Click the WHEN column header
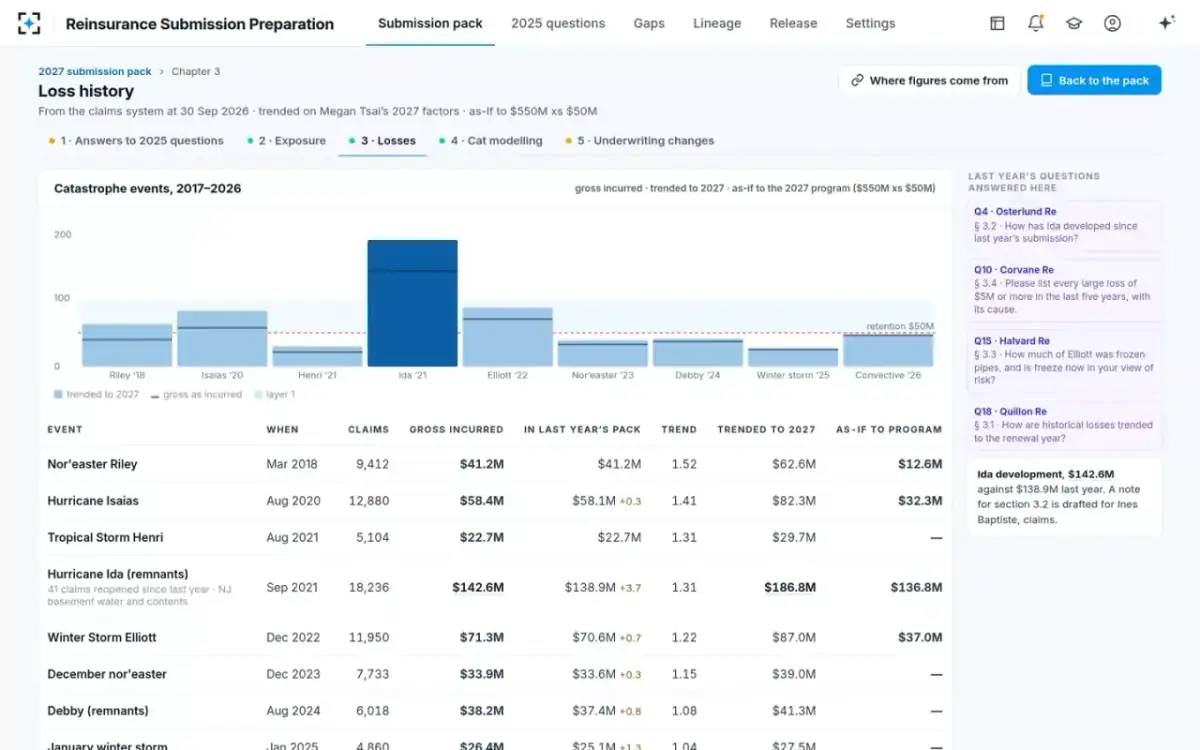1200x750 pixels. (x=282, y=430)
